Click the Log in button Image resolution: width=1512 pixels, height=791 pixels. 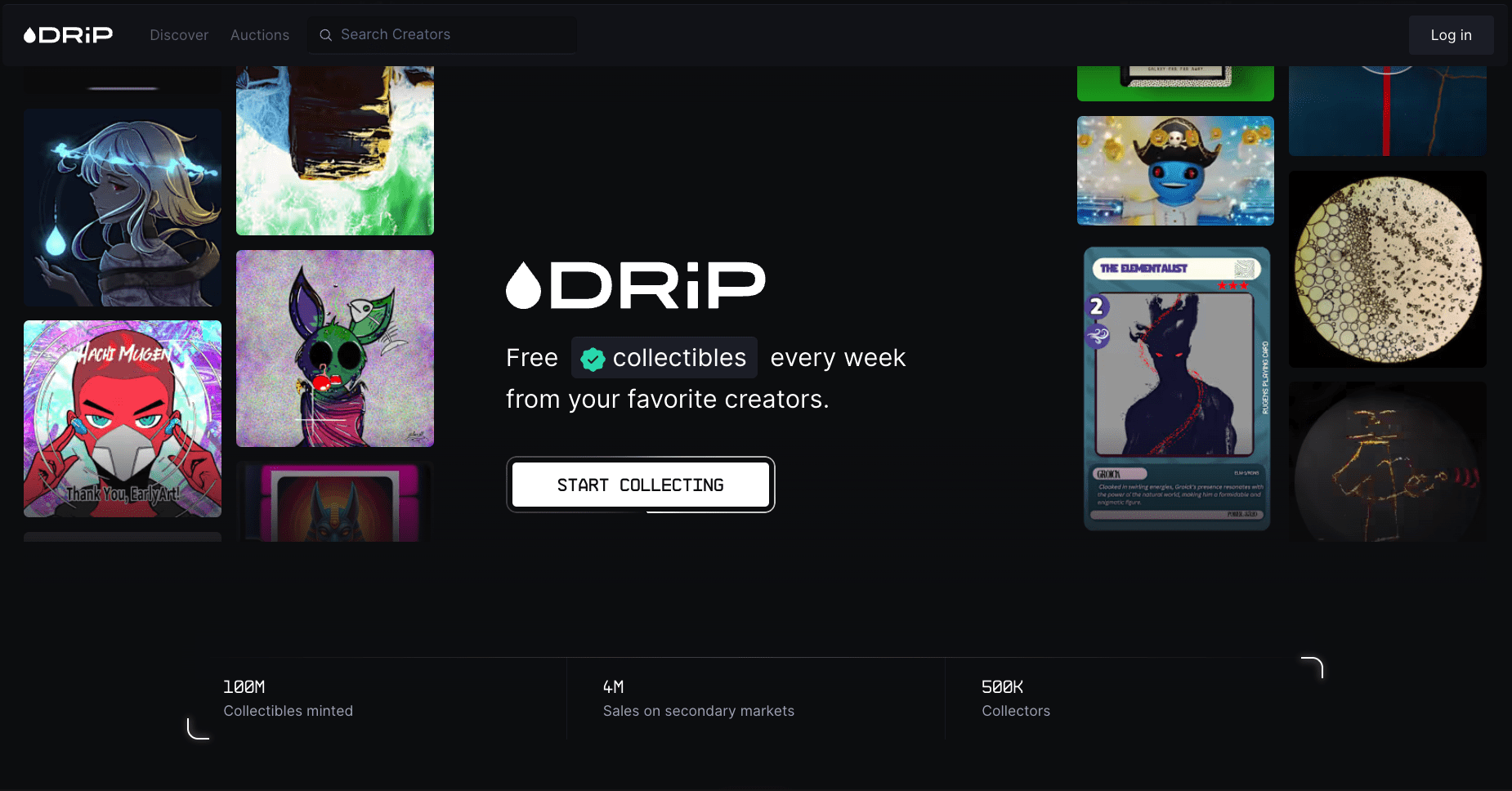pyautogui.click(x=1451, y=35)
